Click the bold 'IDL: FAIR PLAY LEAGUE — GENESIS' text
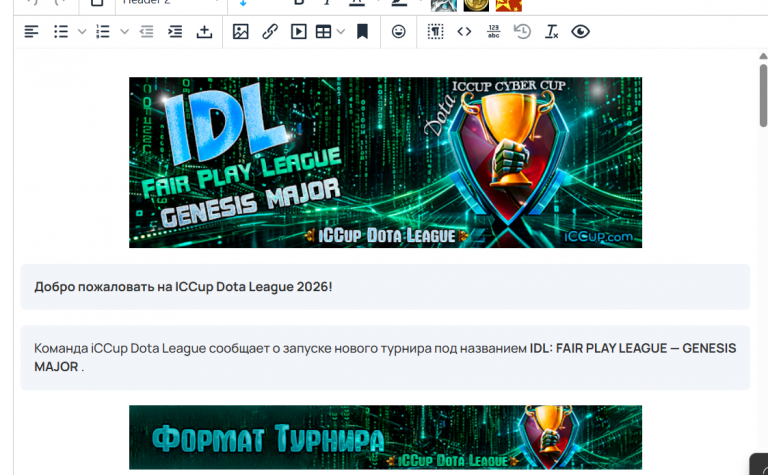 point(633,349)
